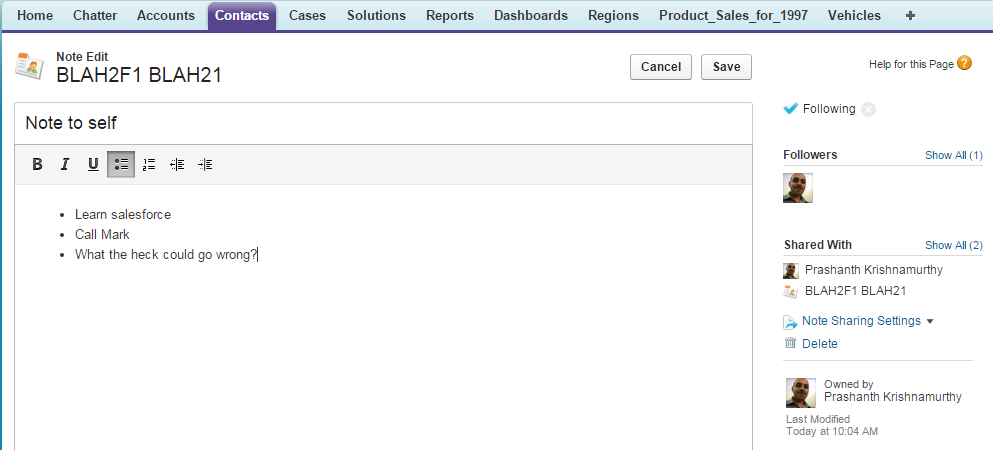
Task: Click the Delete link
Action: pyautogui.click(x=819, y=344)
